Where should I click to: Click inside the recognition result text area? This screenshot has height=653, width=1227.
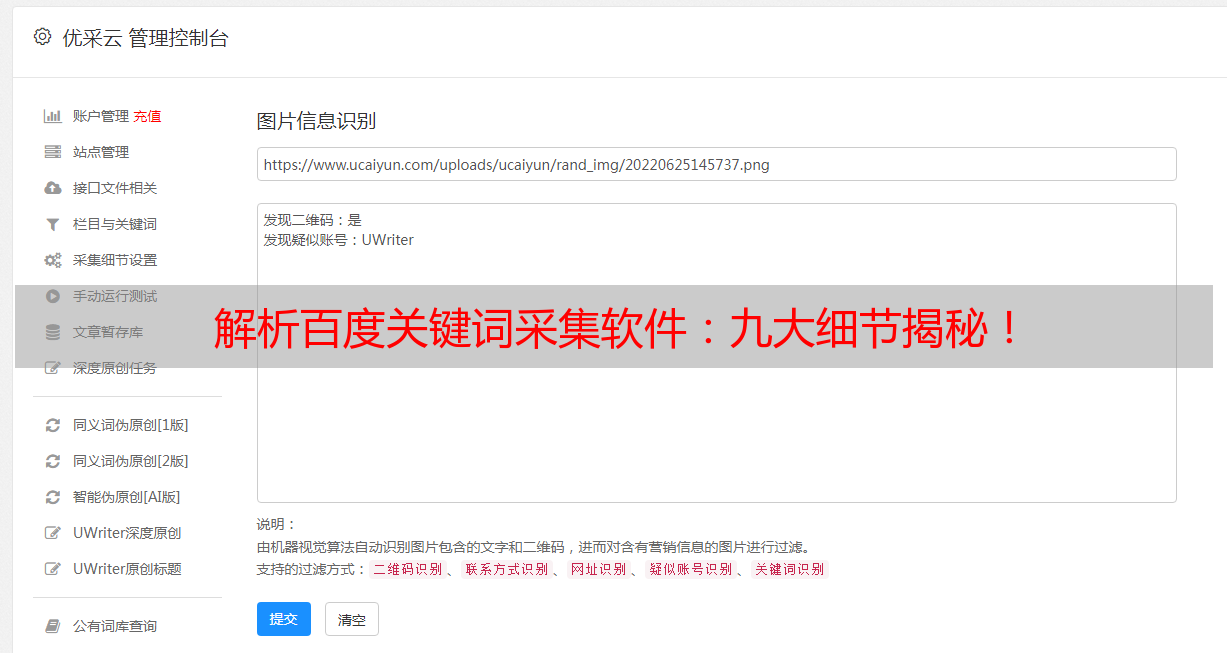[x=716, y=352]
